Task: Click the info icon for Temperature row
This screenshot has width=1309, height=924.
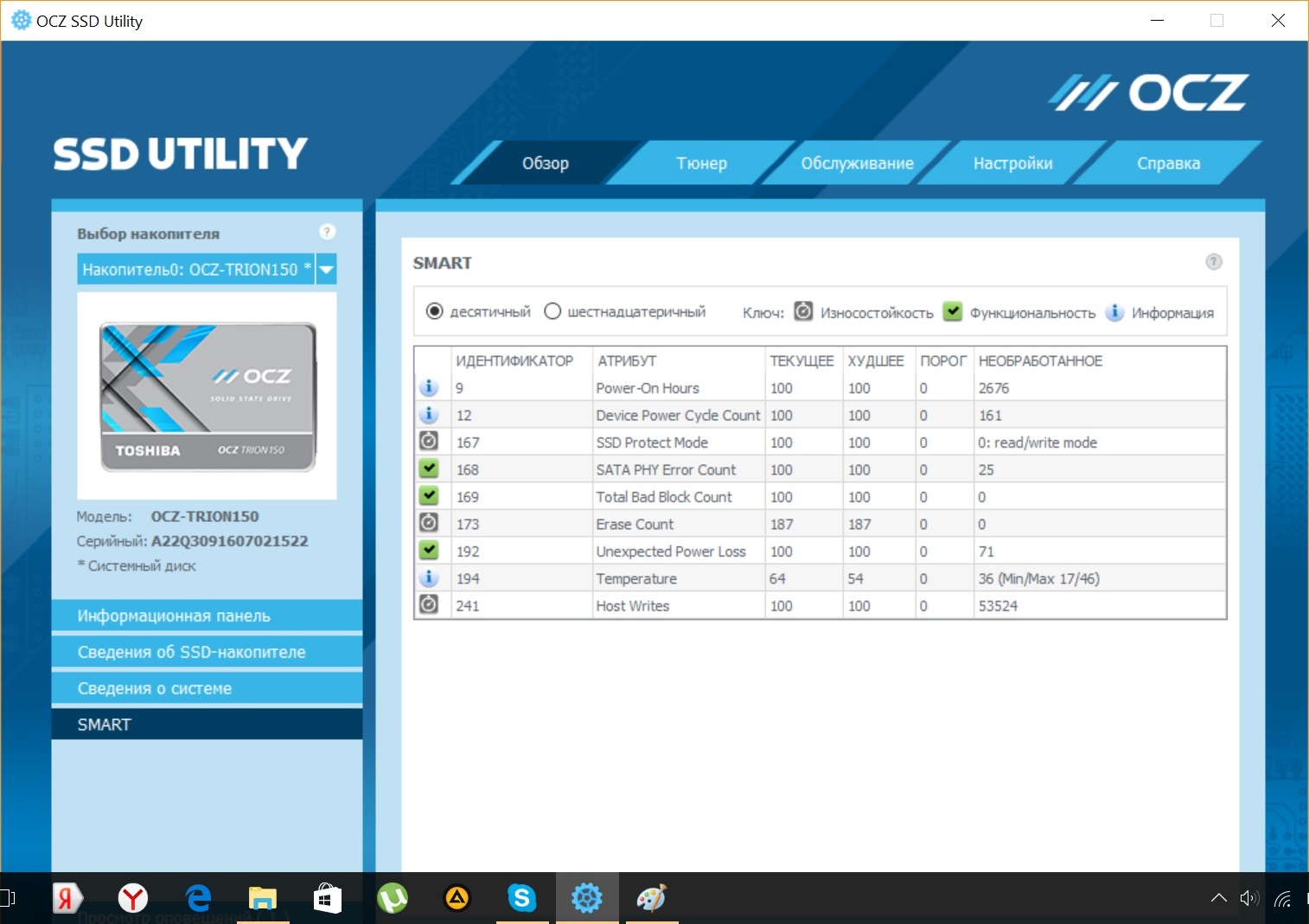Action: [x=429, y=577]
